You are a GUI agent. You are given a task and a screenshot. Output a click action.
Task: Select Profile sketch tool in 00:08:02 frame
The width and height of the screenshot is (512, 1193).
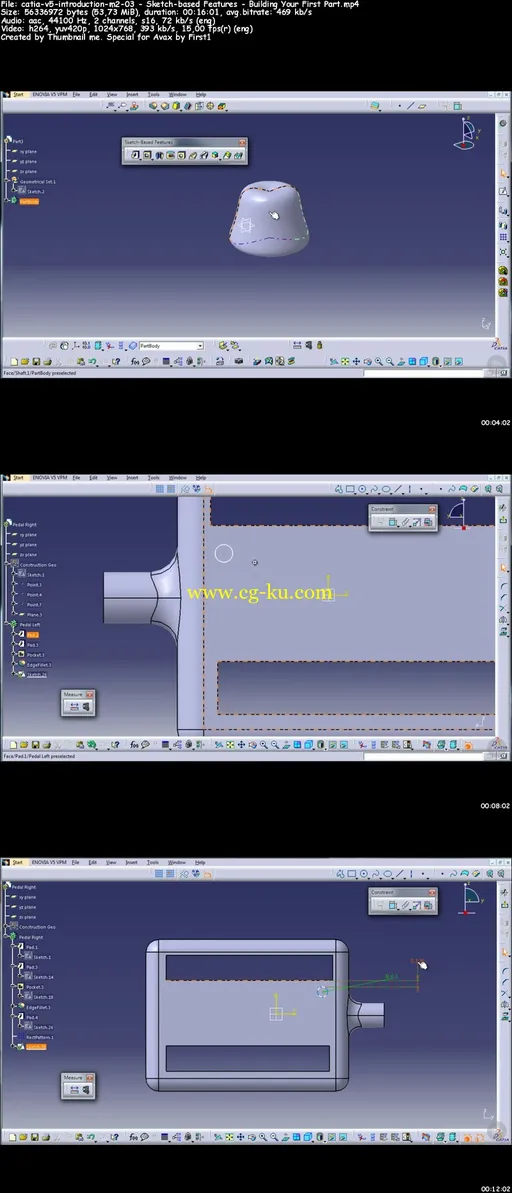pyautogui.click(x=339, y=489)
